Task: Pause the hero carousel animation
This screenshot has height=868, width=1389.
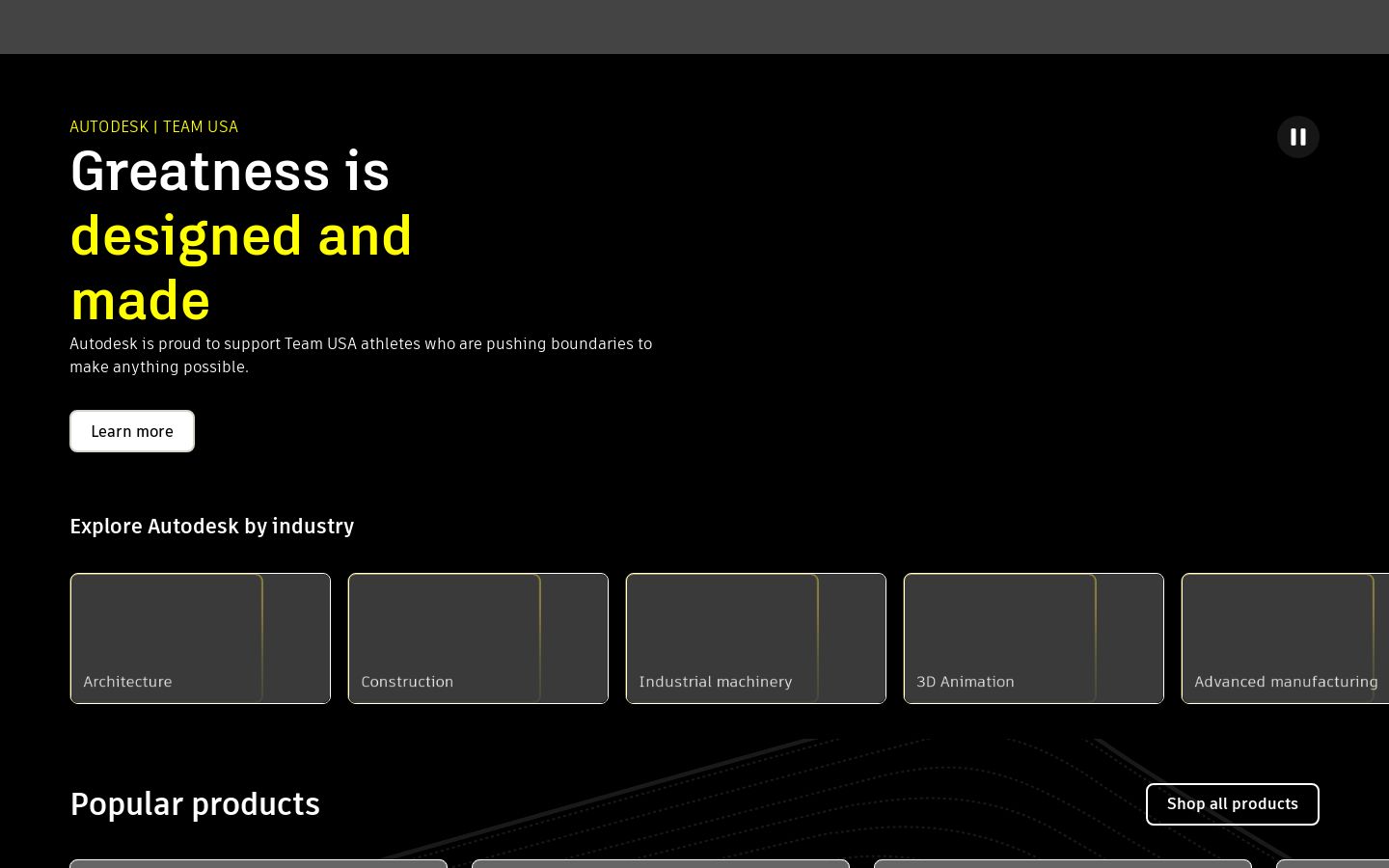Action: pos(1298,137)
